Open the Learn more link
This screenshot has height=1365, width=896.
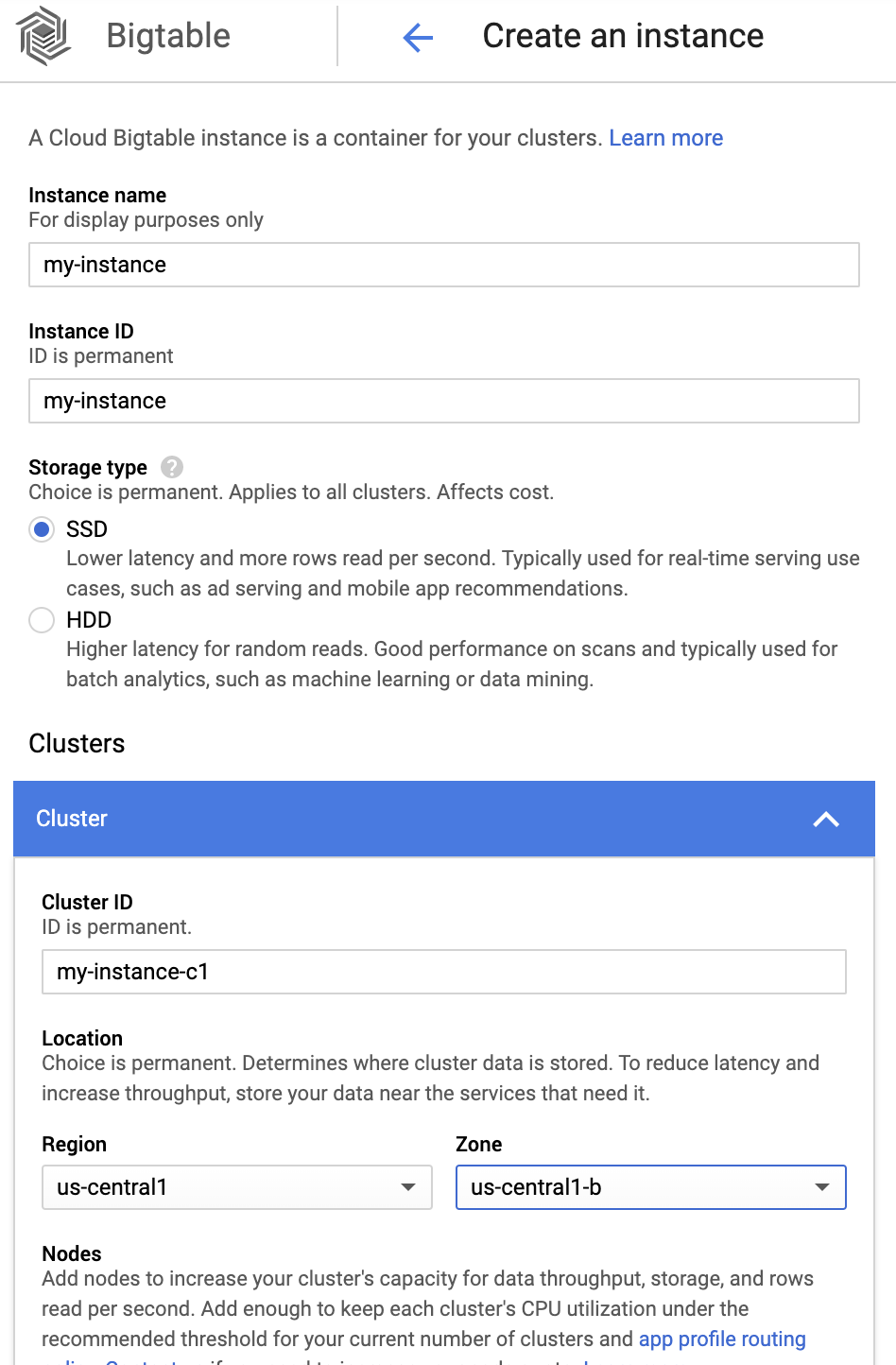666,138
